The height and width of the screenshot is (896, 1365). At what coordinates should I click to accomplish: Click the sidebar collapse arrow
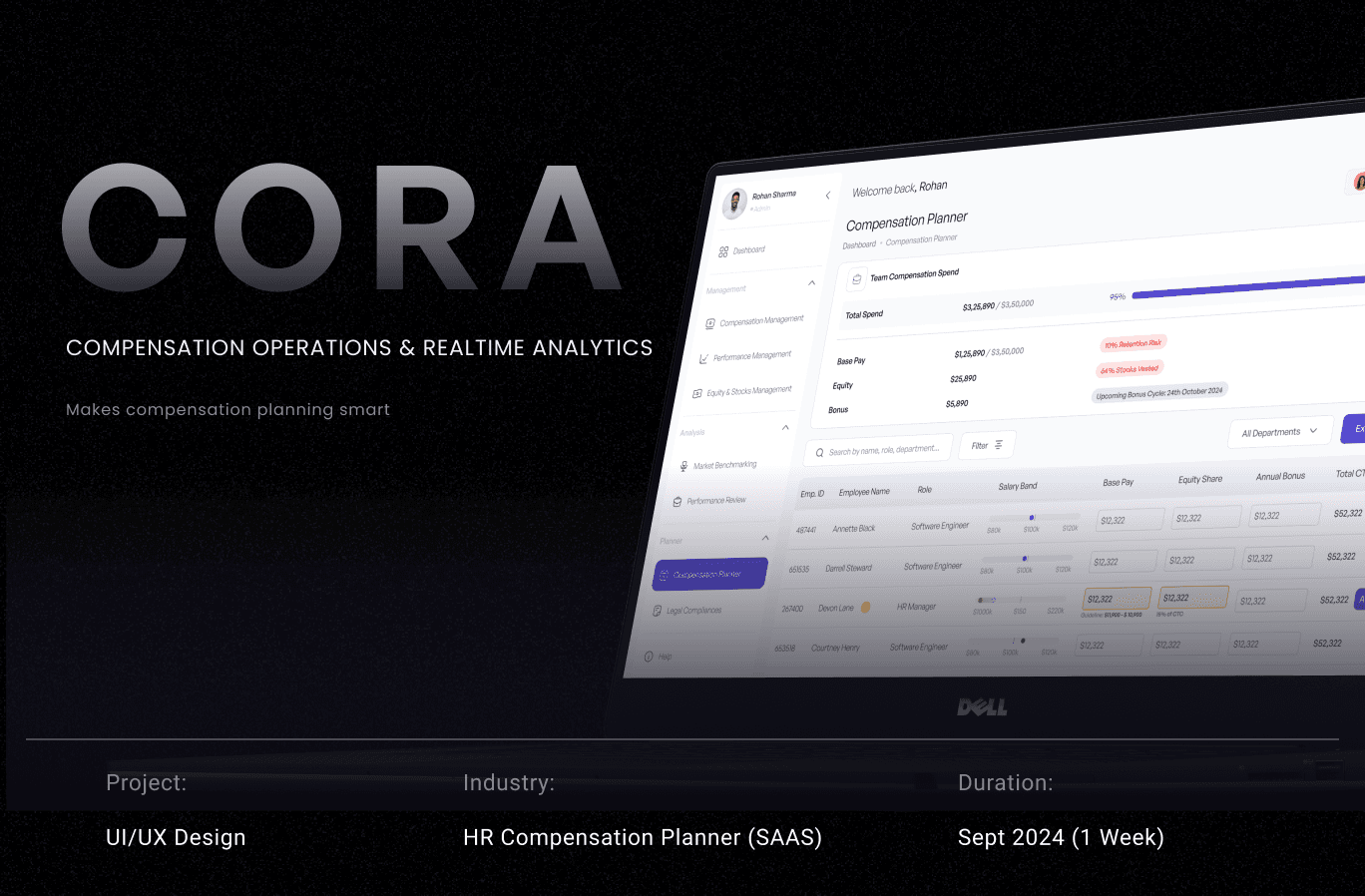[828, 196]
